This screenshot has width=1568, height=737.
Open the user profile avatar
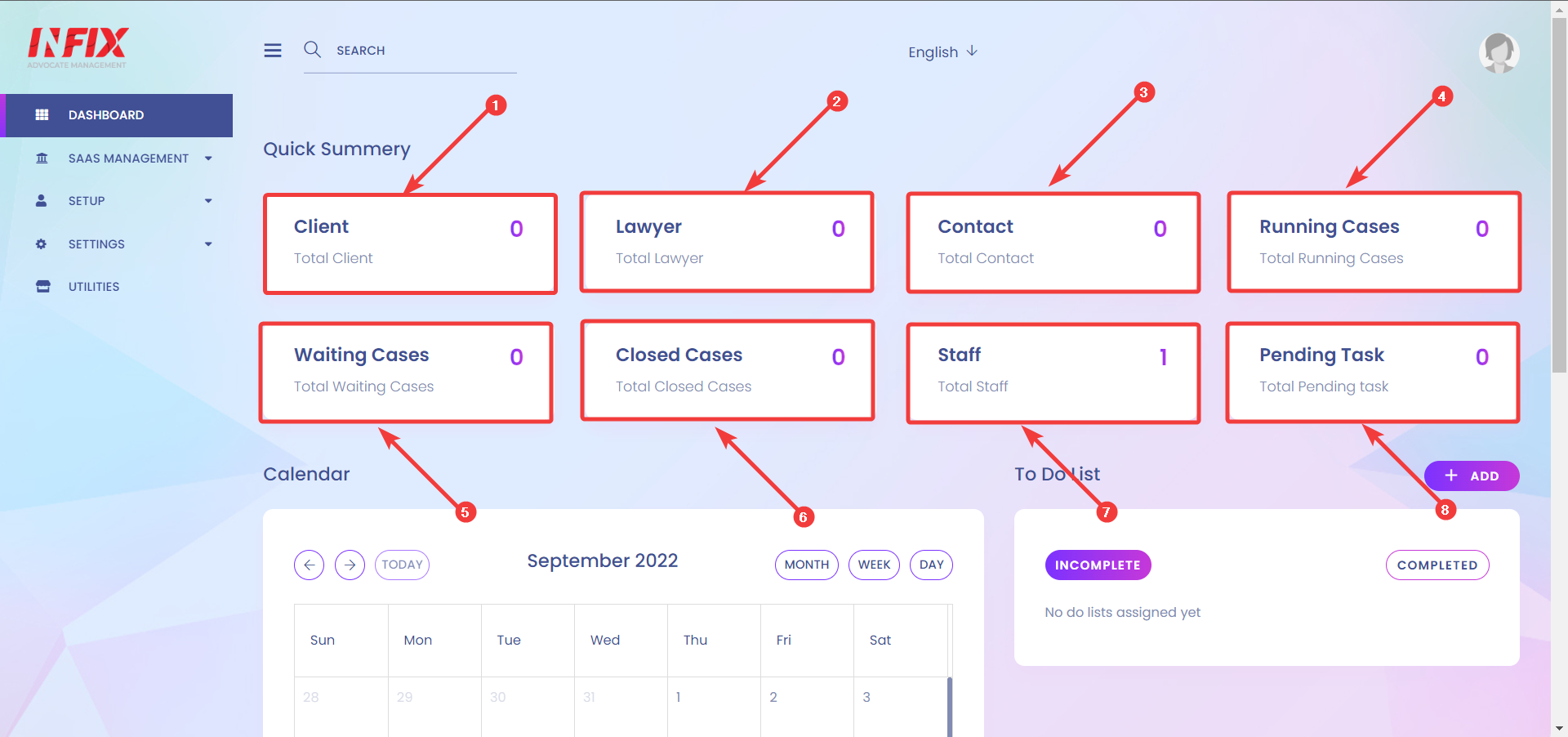[x=1499, y=53]
